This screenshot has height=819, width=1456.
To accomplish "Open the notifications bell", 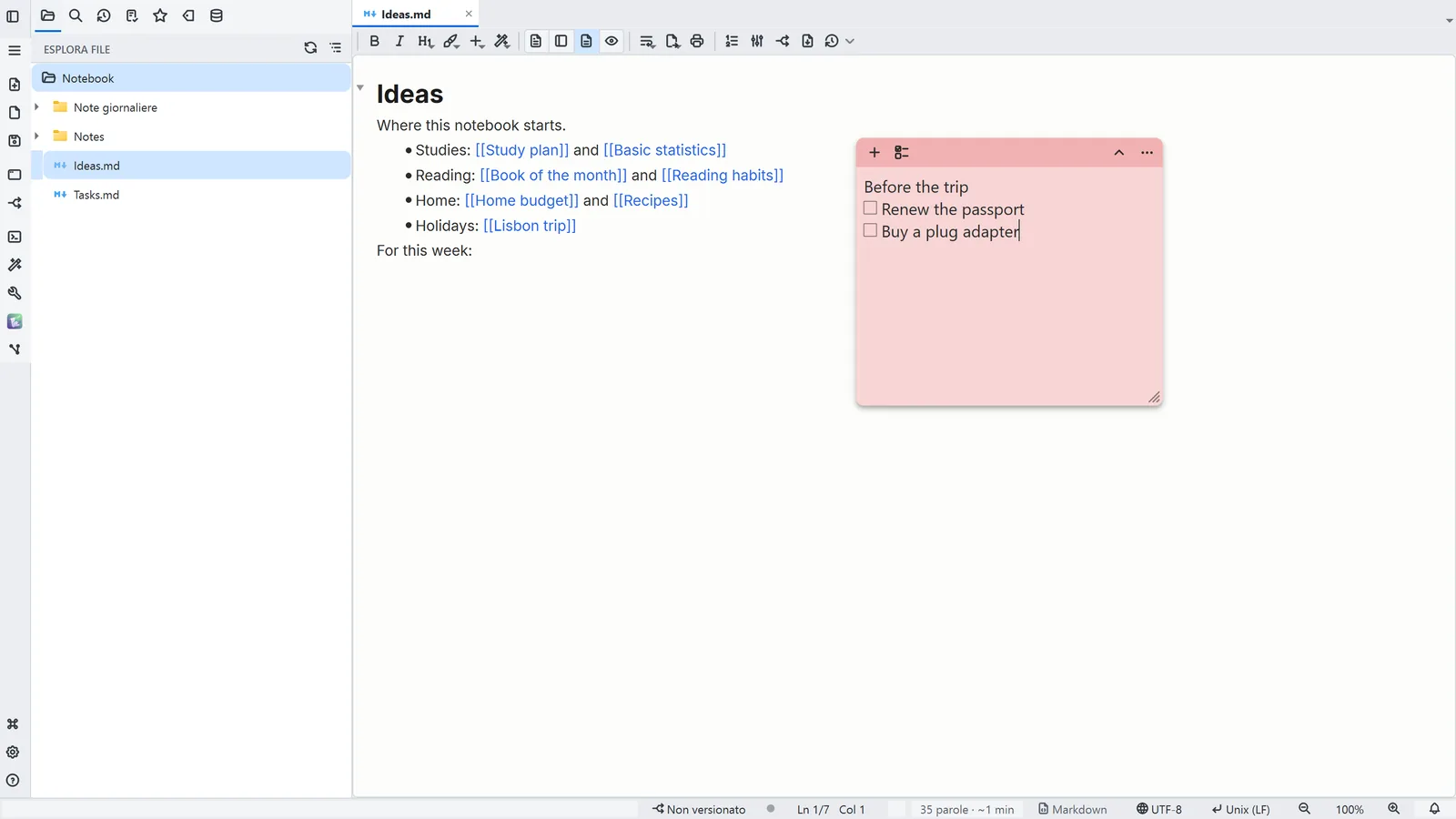I will (1434, 809).
